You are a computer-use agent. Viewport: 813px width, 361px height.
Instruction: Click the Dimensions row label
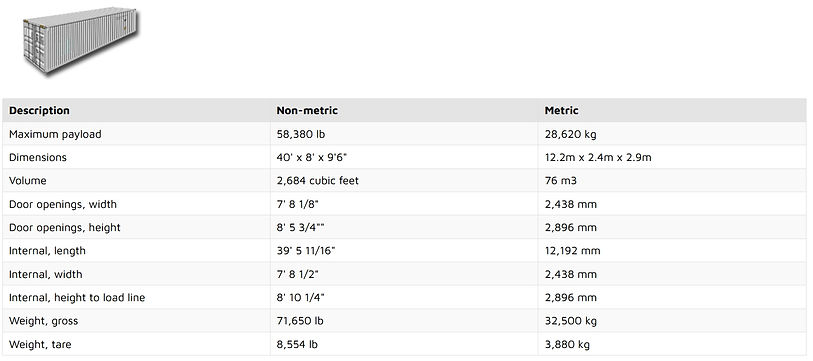(x=38, y=157)
